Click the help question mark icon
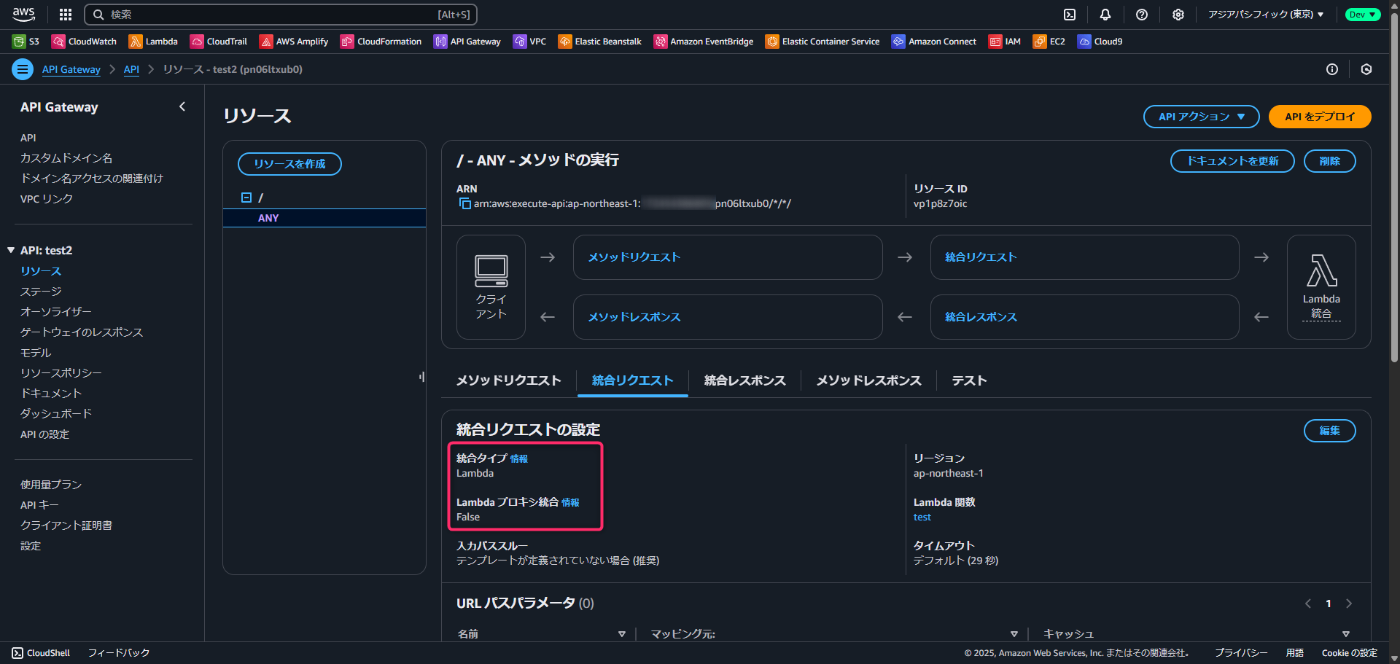Viewport: 1400px width, 664px height. [1141, 14]
